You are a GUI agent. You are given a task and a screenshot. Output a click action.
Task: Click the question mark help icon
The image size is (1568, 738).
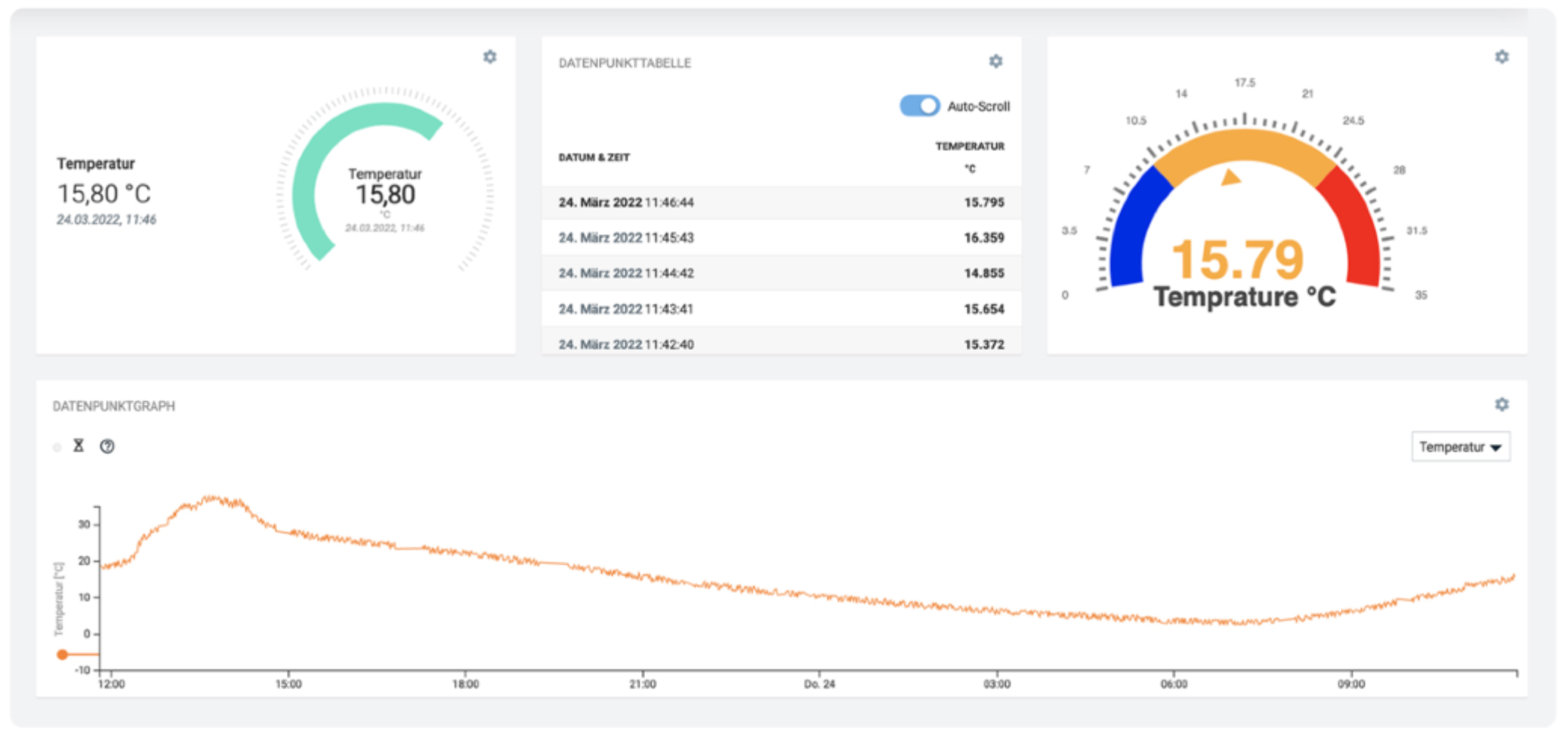(x=107, y=446)
